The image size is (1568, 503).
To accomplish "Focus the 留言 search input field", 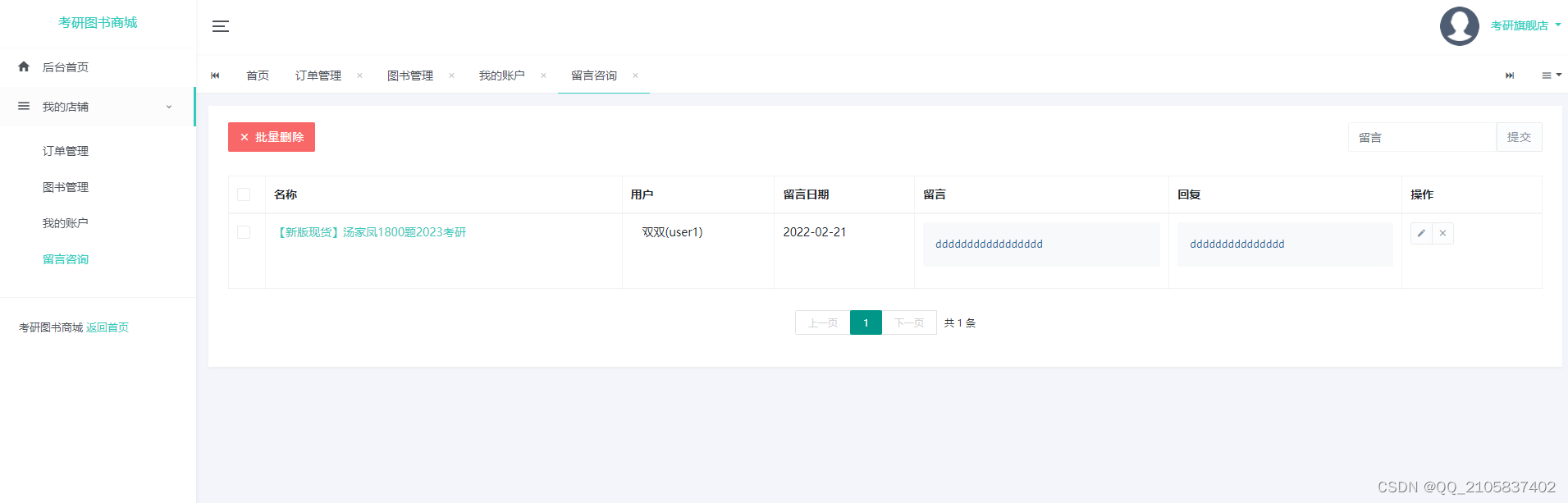I will 1422,137.
